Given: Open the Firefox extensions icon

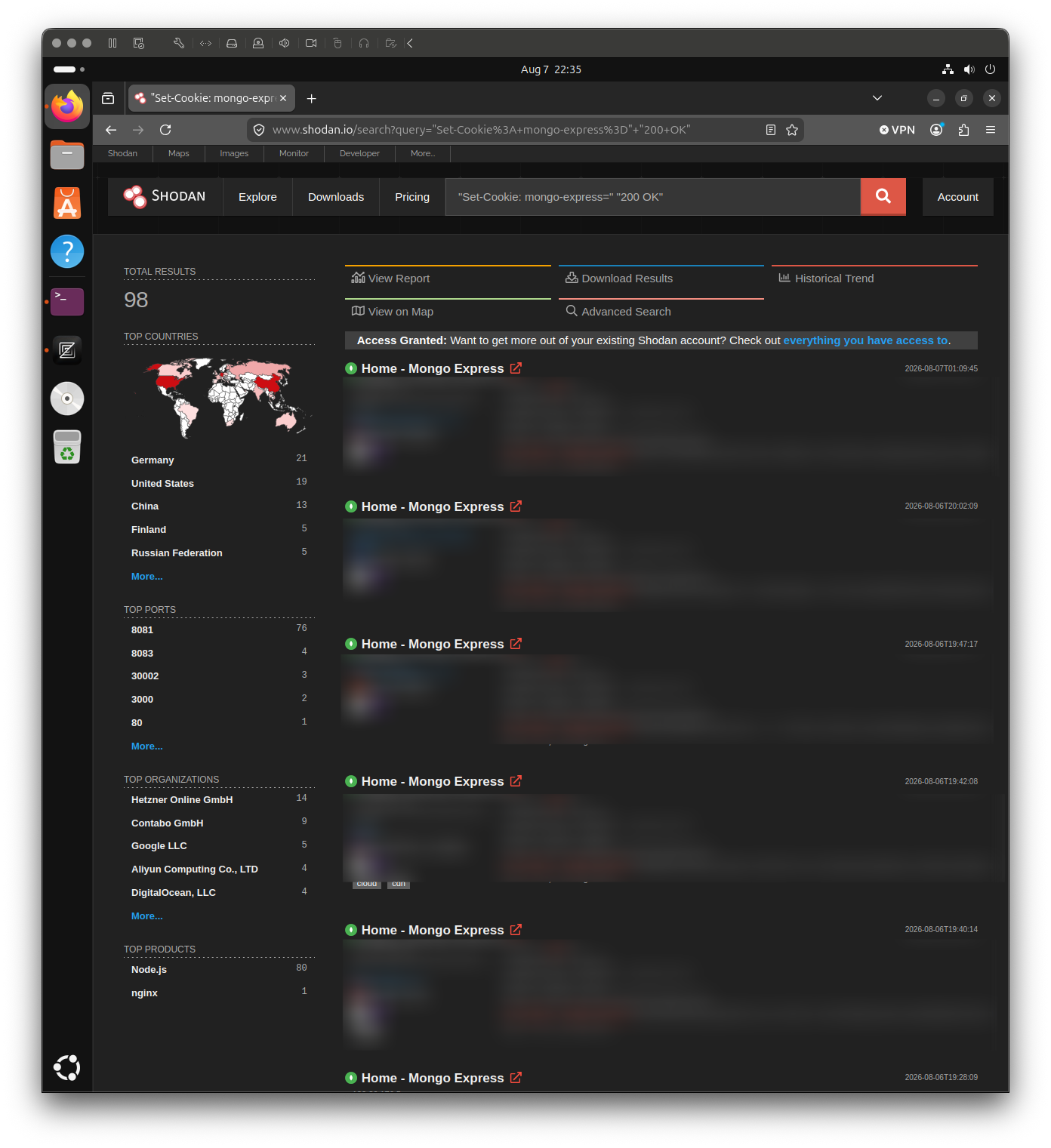Looking at the screenshot, I should [x=963, y=130].
